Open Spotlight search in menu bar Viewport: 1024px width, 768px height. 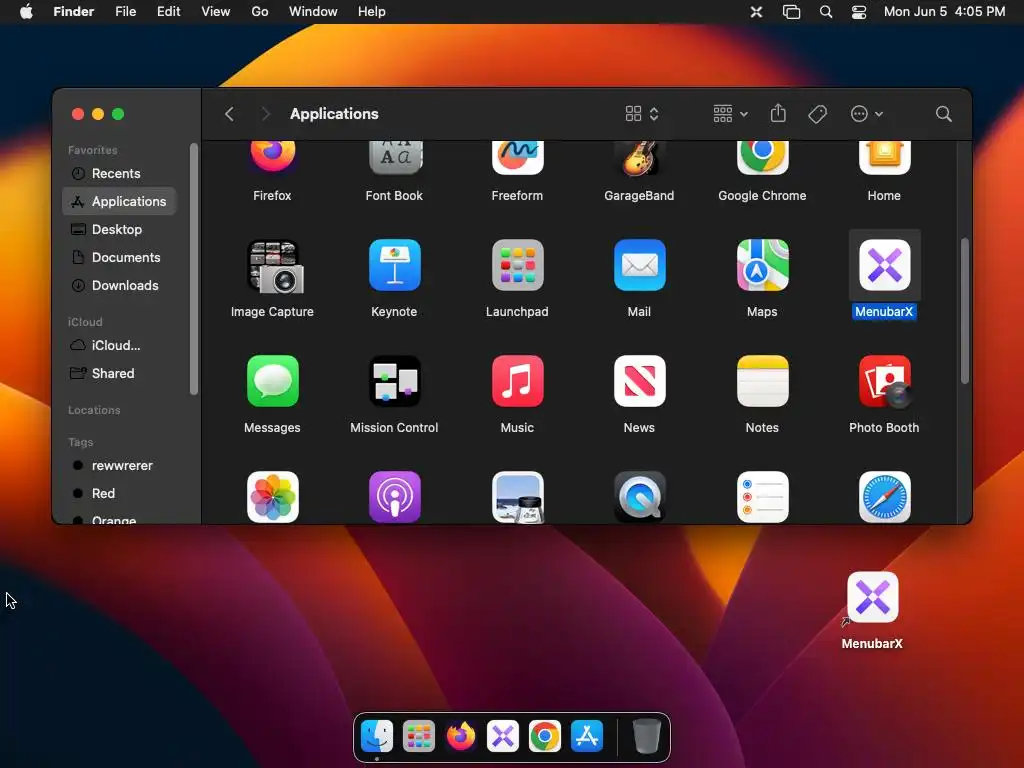pos(825,12)
